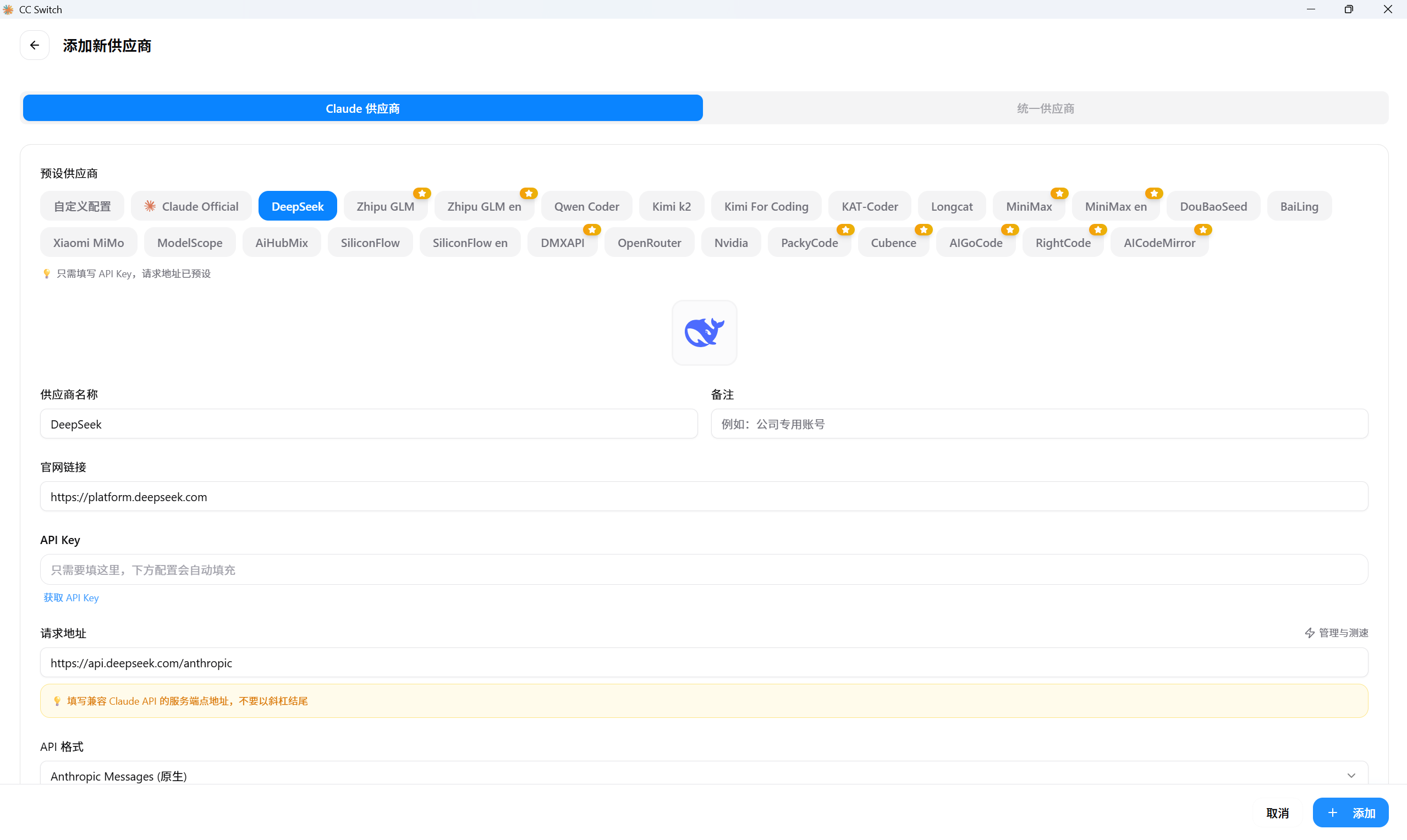
Task: Click the 取消 button
Action: point(1277,813)
